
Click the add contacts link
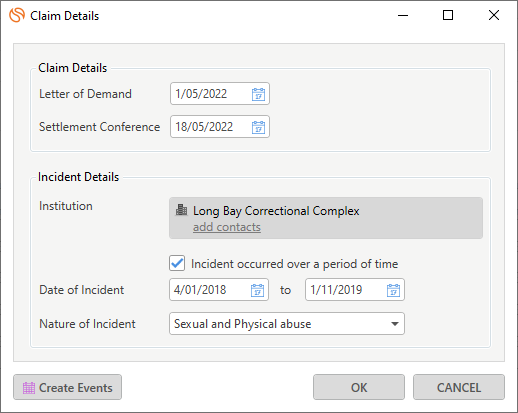[227, 227]
